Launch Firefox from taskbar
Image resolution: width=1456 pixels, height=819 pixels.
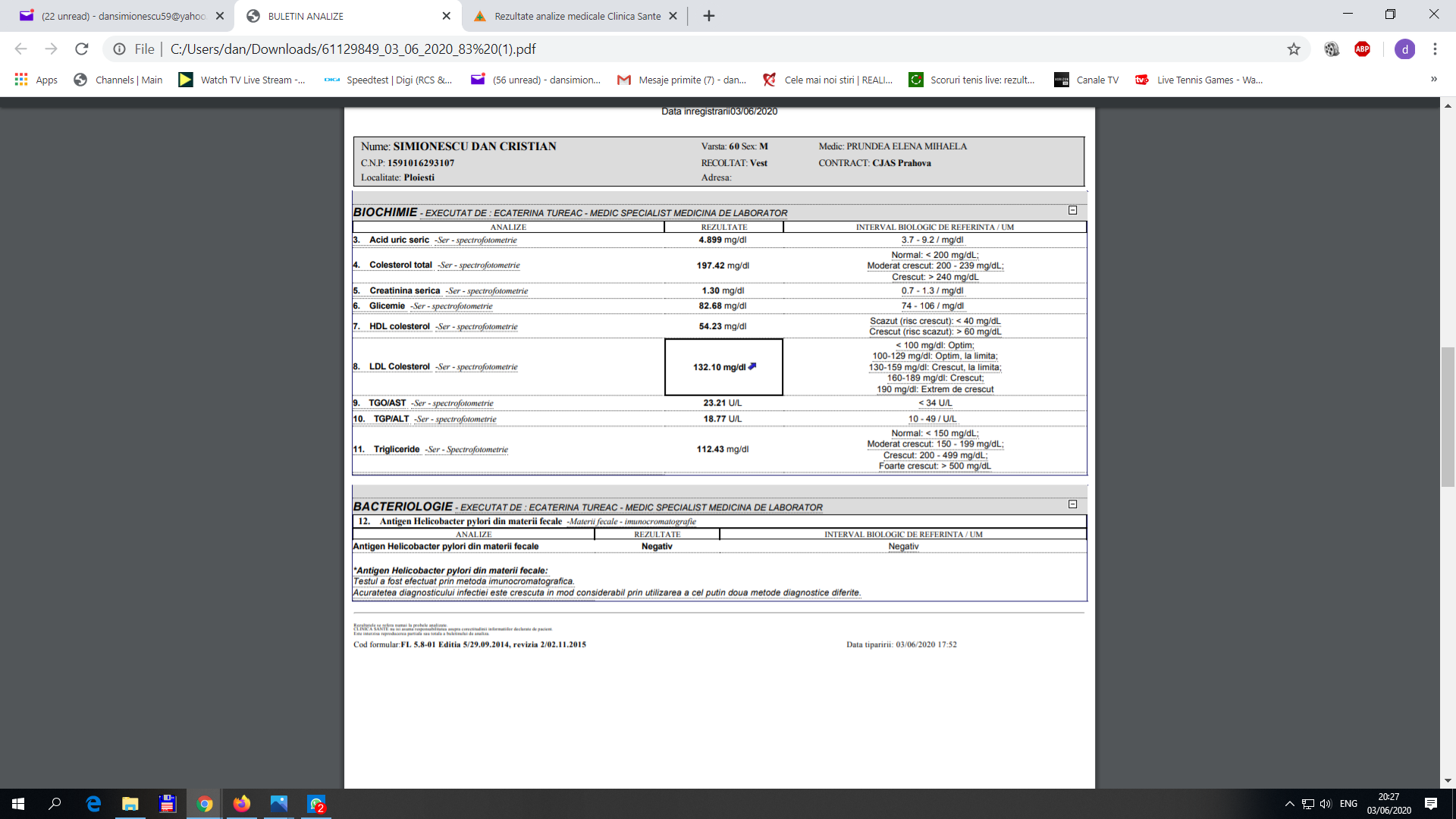coord(242,804)
